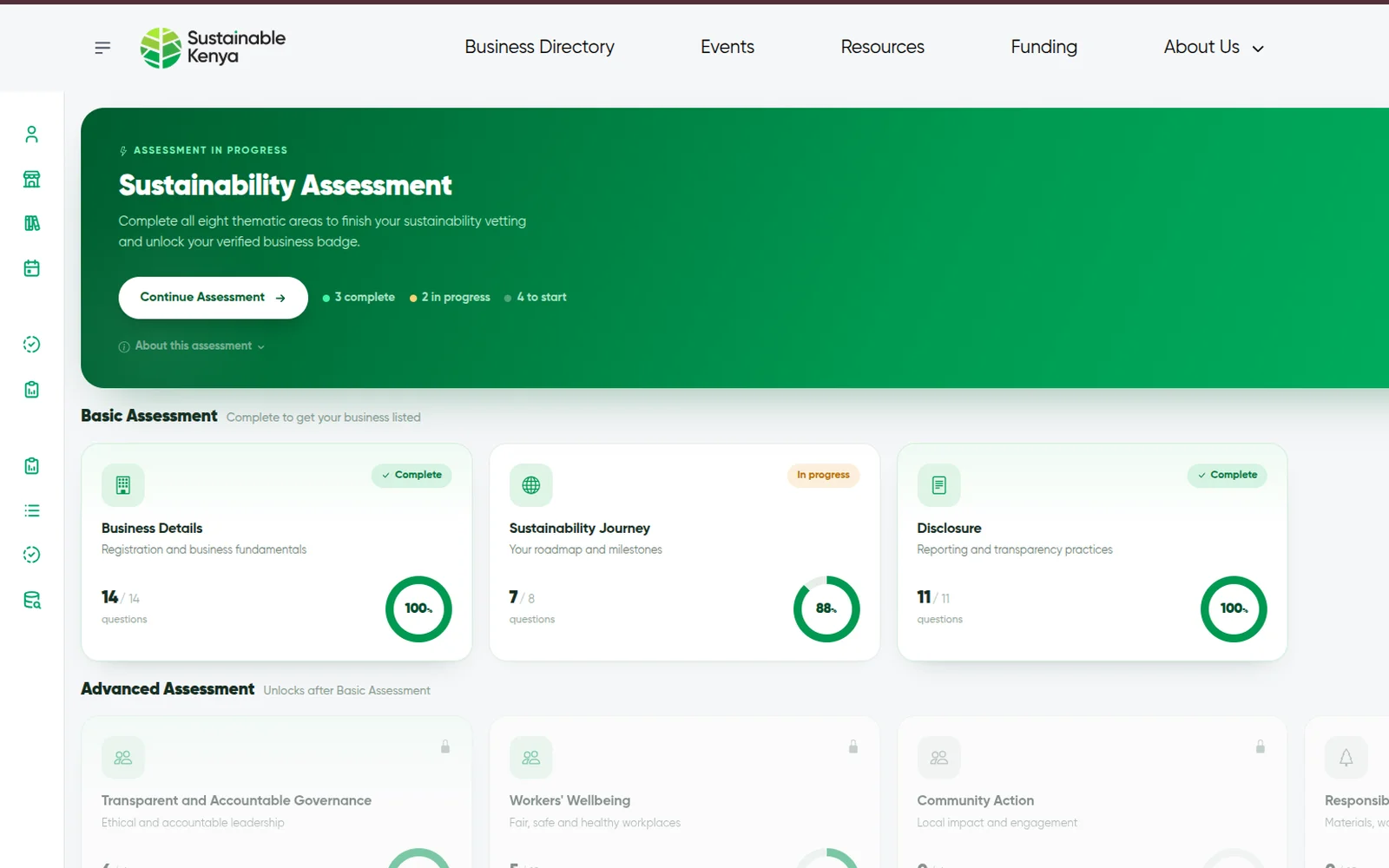Click the globe icon on Sustainability Journey card
The image size is (1389, 868).
click(x=531, y=485)
